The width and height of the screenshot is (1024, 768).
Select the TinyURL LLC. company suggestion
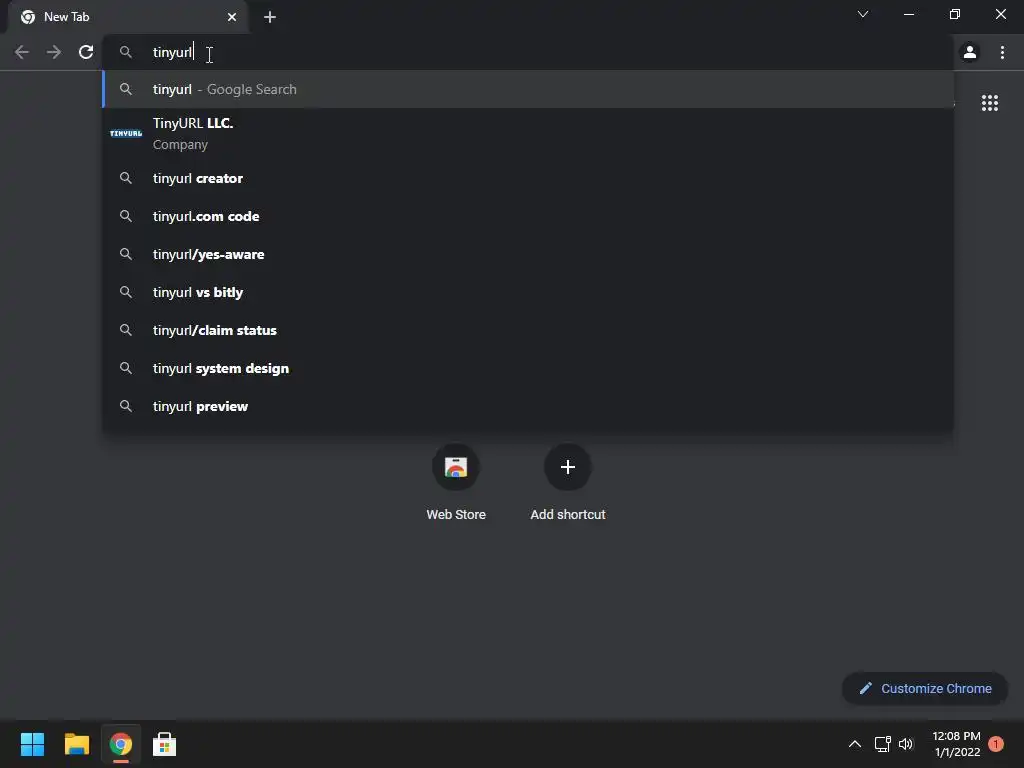[528, 133]
